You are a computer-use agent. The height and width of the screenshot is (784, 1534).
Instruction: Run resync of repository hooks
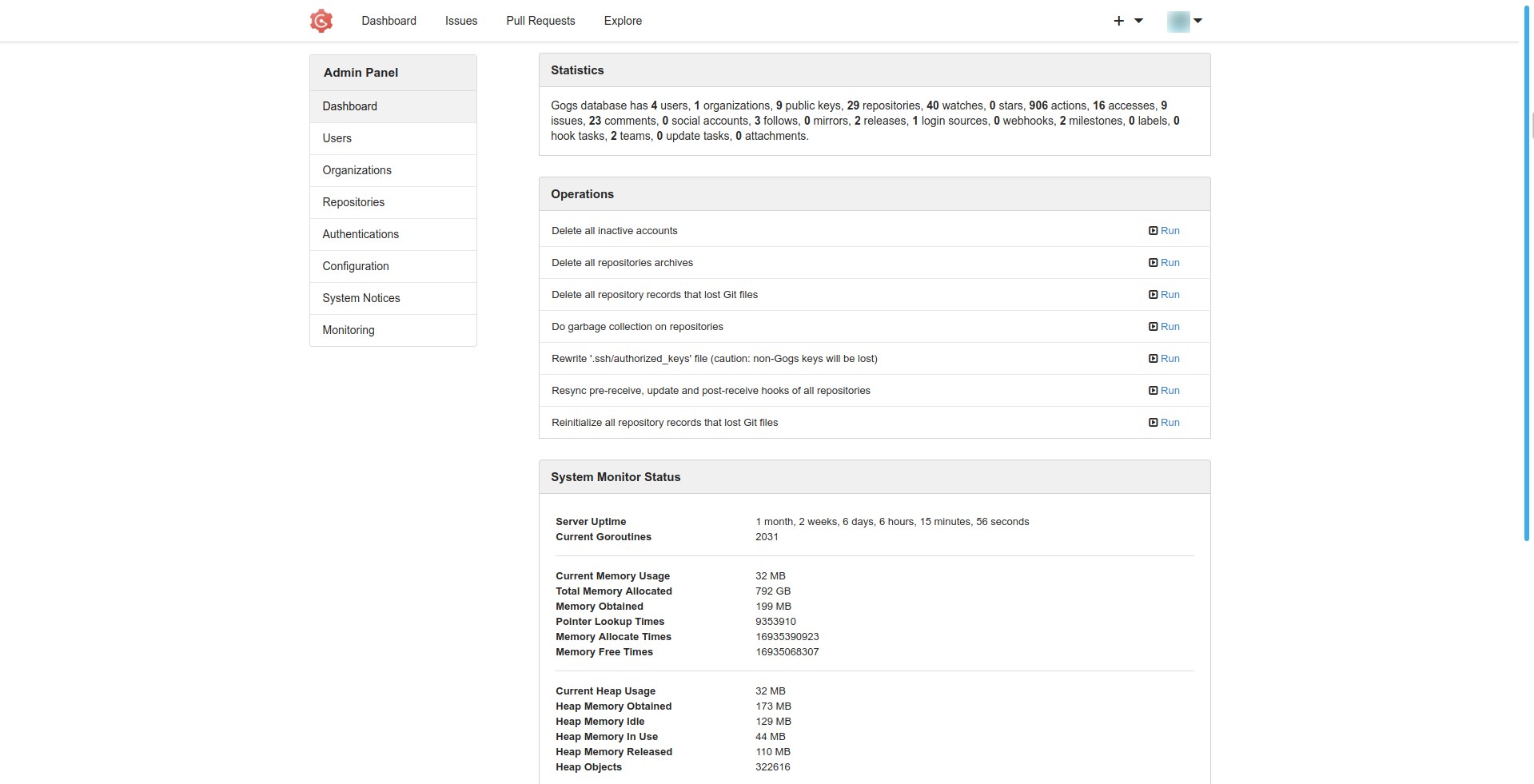coord(1164,391)
